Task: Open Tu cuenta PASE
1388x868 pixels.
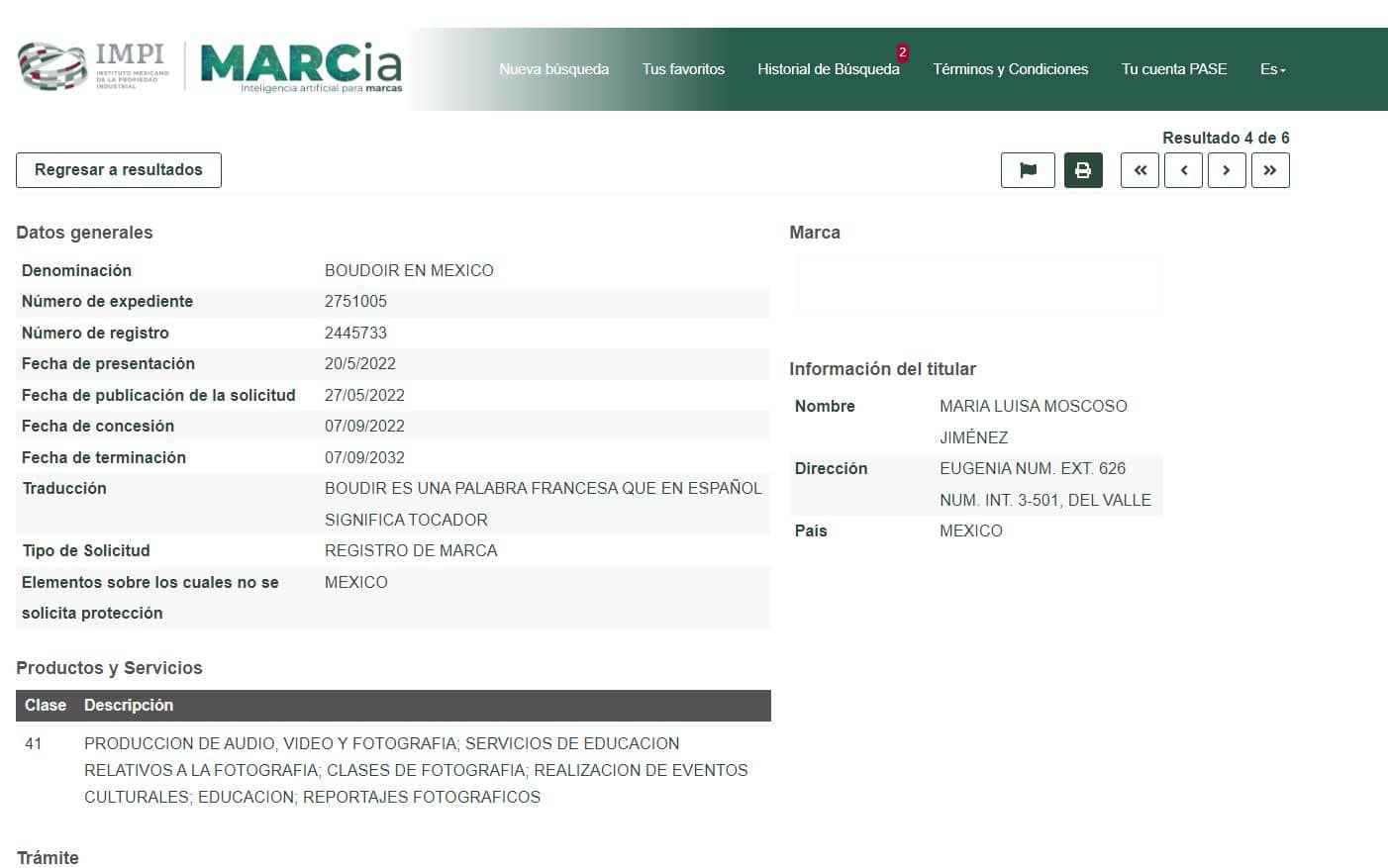Action: [x=1174, y=69]
